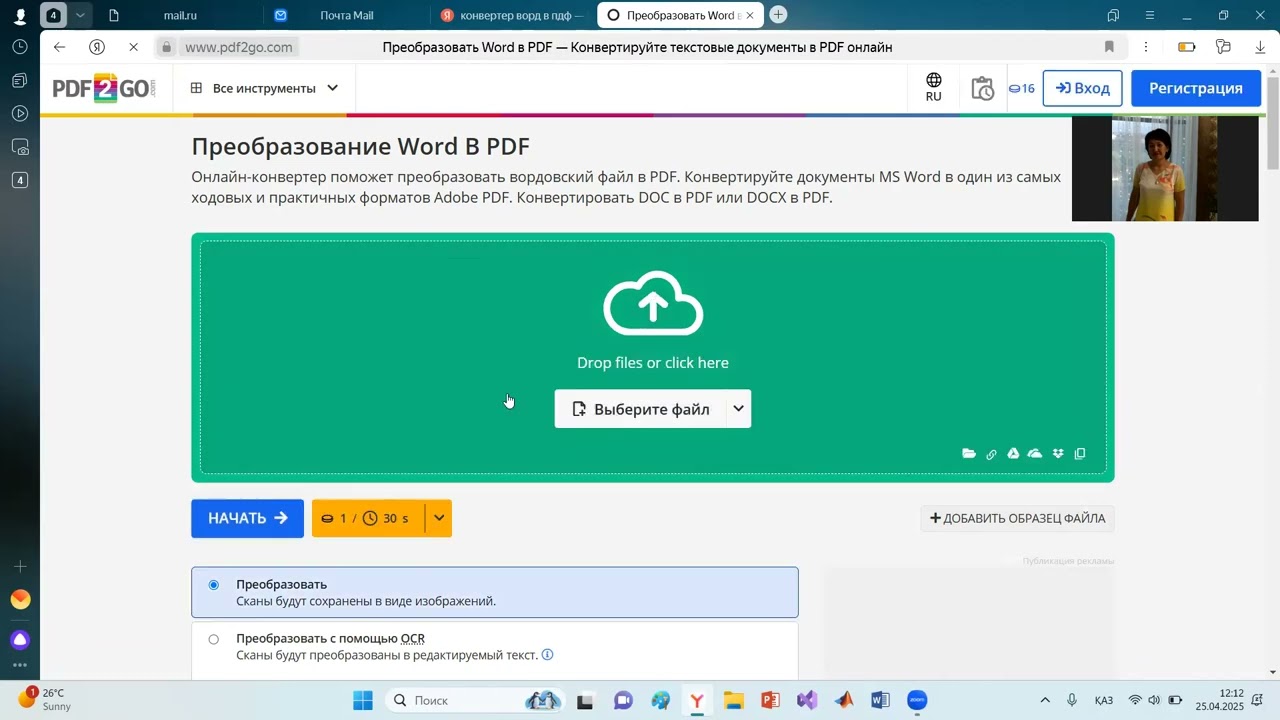
Task: Click the webcam video thumbnail
Action: click(x=1165, y=168)
